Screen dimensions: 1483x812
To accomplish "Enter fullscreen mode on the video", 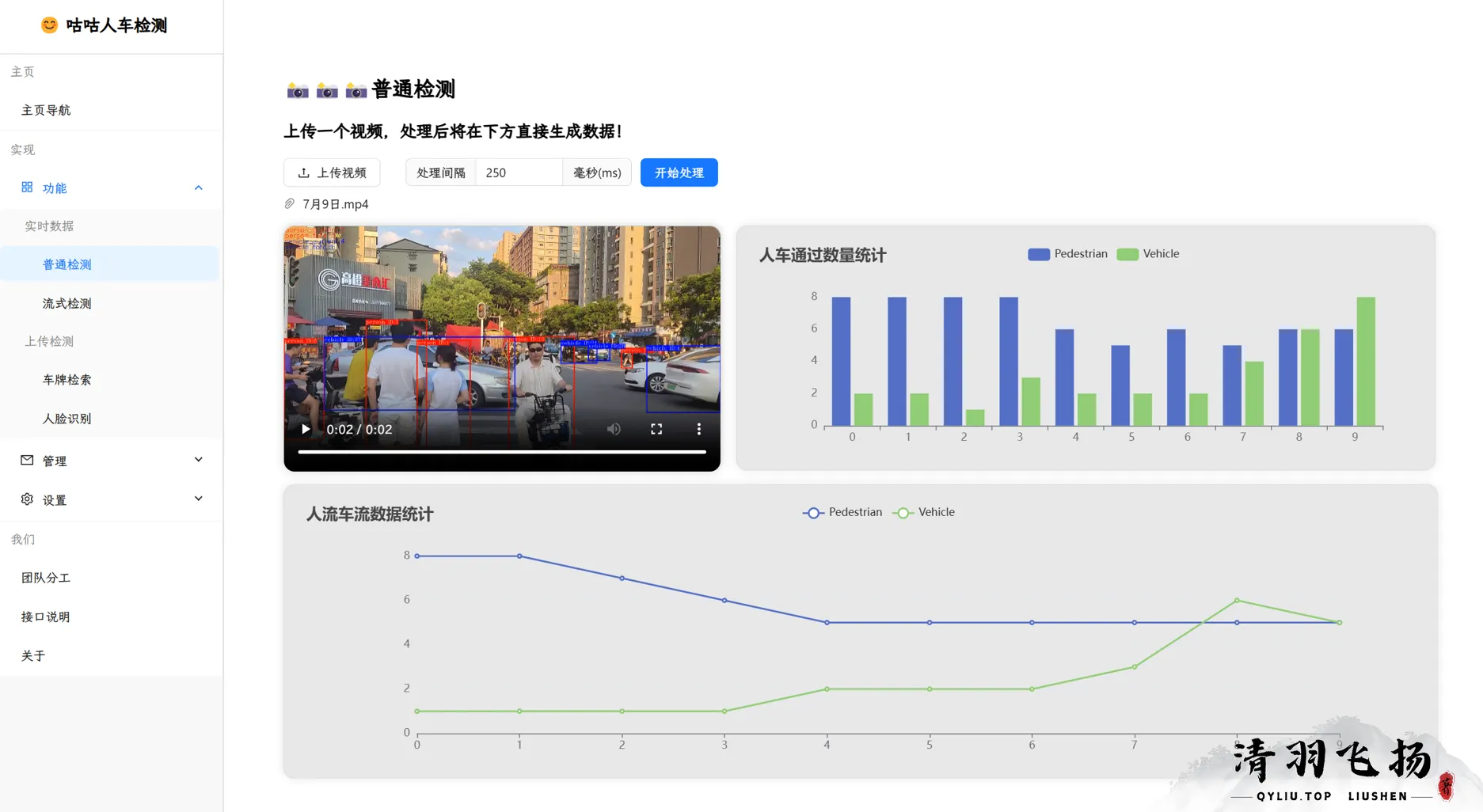I will tap(656, 429).
